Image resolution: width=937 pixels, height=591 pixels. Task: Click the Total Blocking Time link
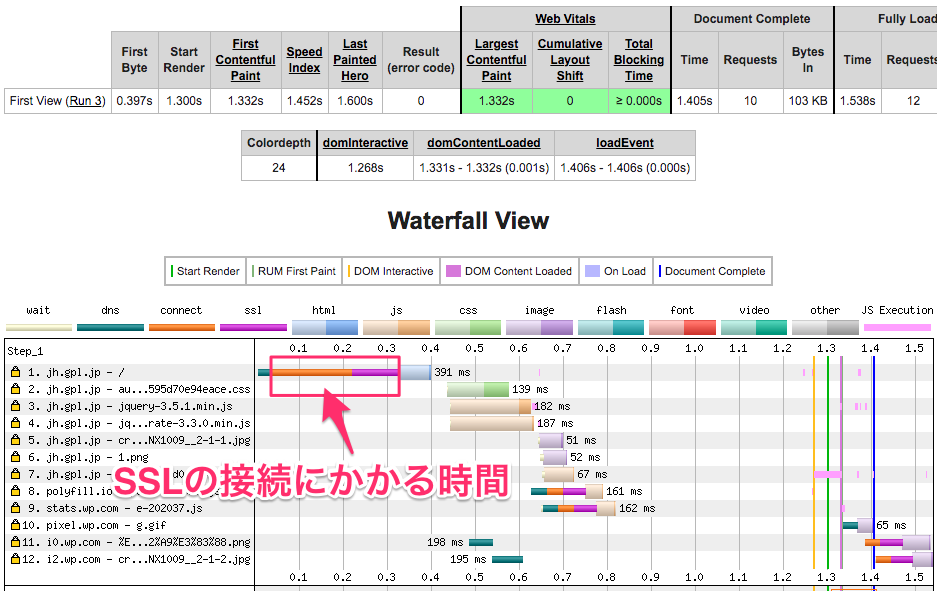[x=639, y=60]
